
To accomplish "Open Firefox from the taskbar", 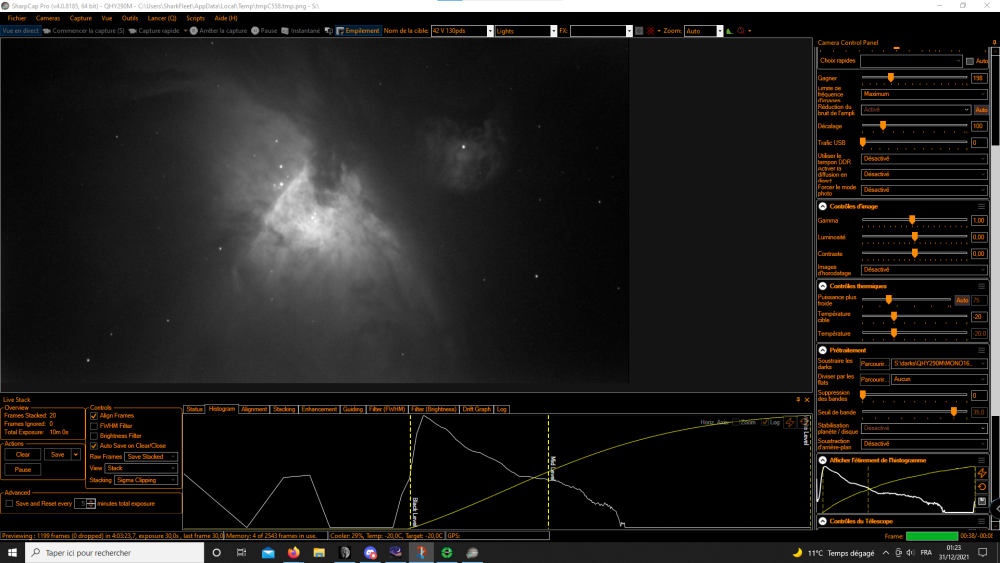I will pyautogui.click(x=293, y=553).
